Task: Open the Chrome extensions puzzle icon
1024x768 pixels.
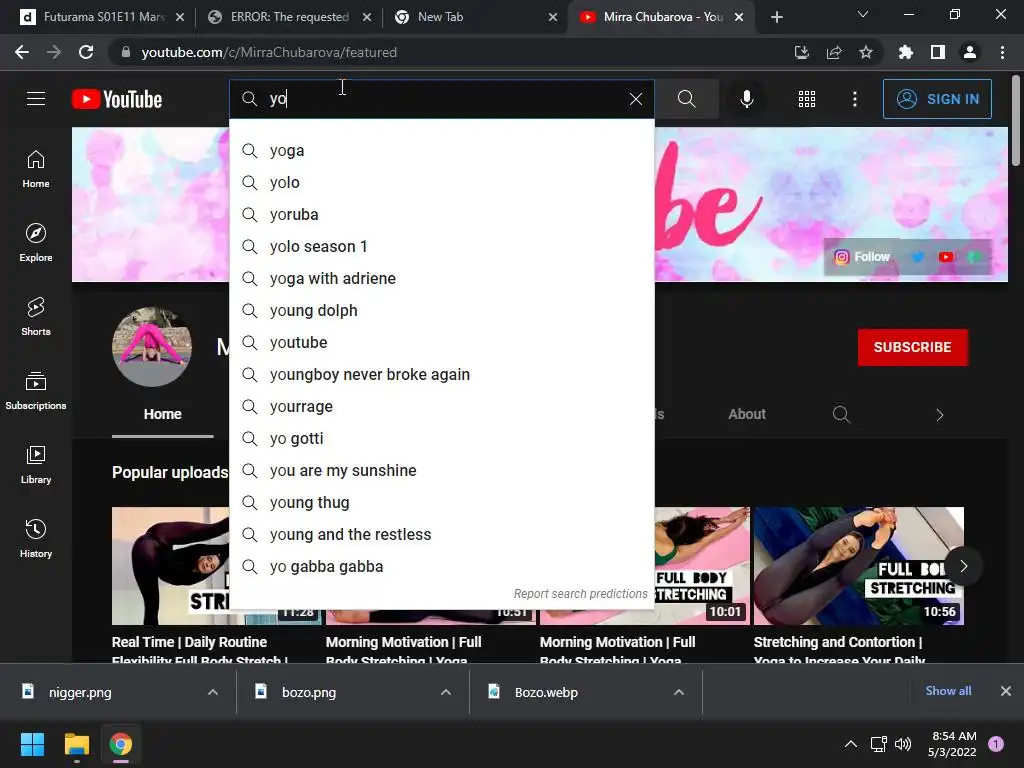Action: [x=906, y=52]
